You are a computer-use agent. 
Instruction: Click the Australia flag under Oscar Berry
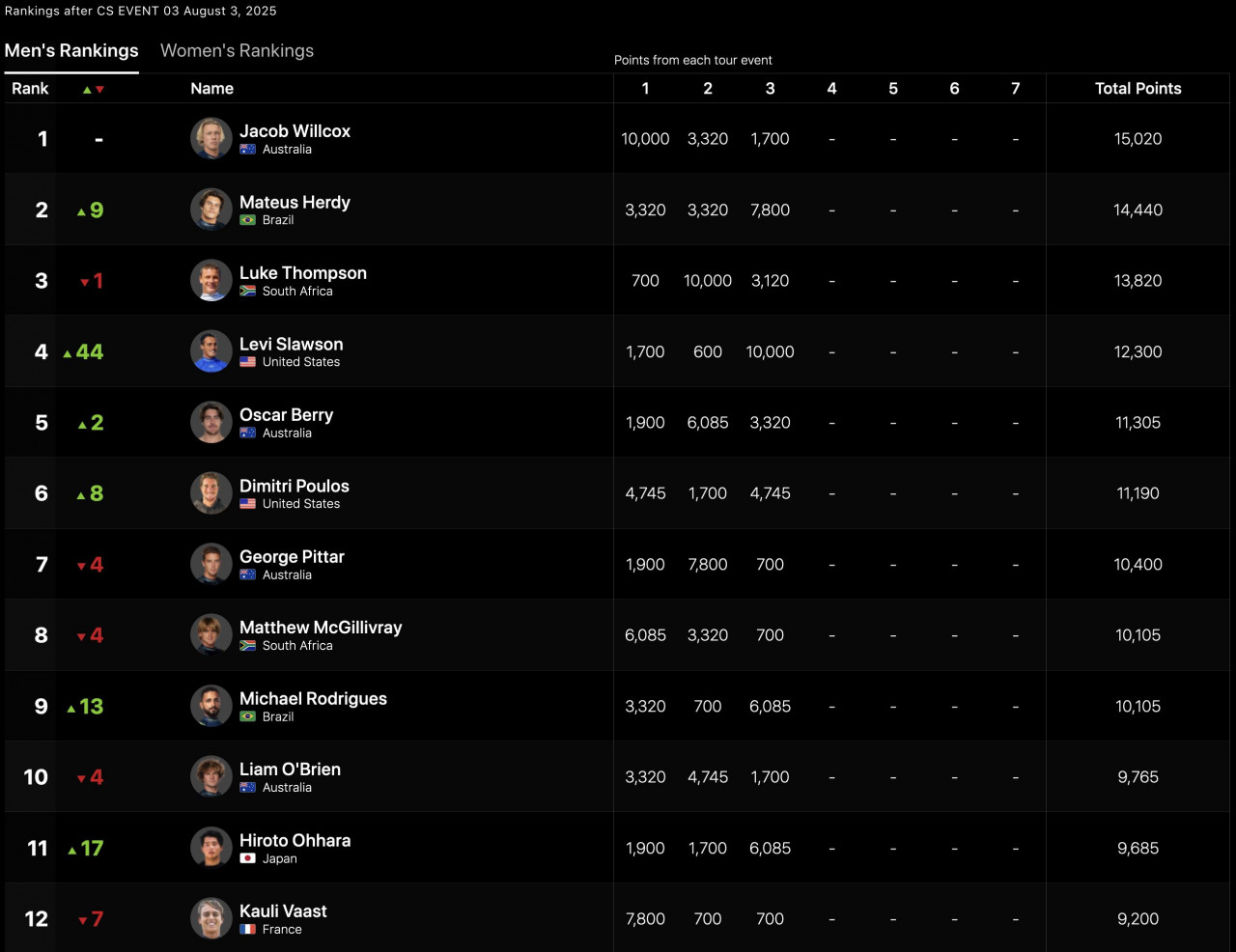coord(247,433)
